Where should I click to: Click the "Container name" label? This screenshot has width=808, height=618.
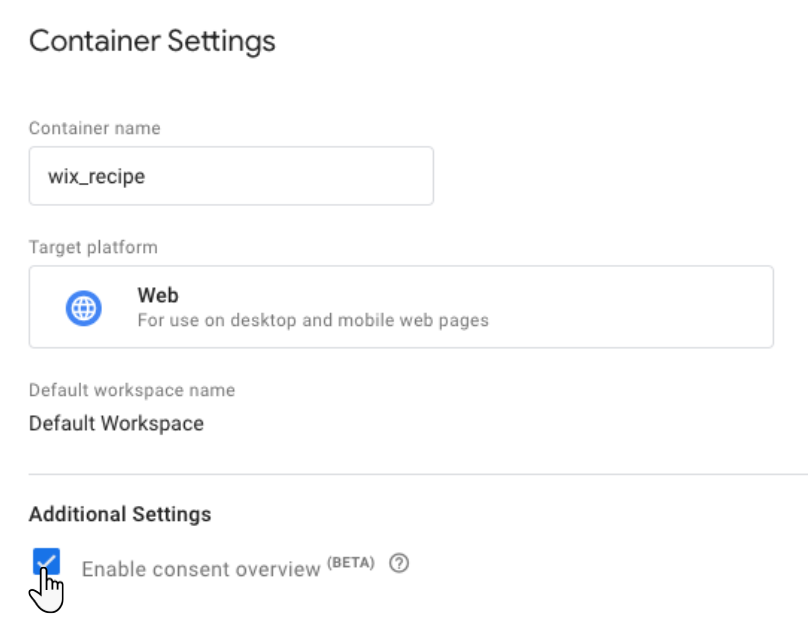pyautogui.click(x=95, y=128)
